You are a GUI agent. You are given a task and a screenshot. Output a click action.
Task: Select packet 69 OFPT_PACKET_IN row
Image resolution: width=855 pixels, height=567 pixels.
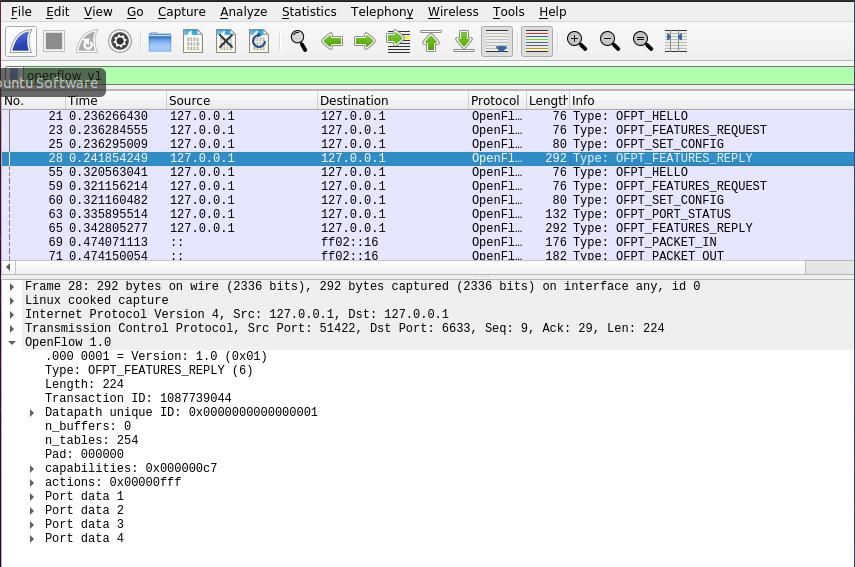pyautogui.click(x=428, y=242)
